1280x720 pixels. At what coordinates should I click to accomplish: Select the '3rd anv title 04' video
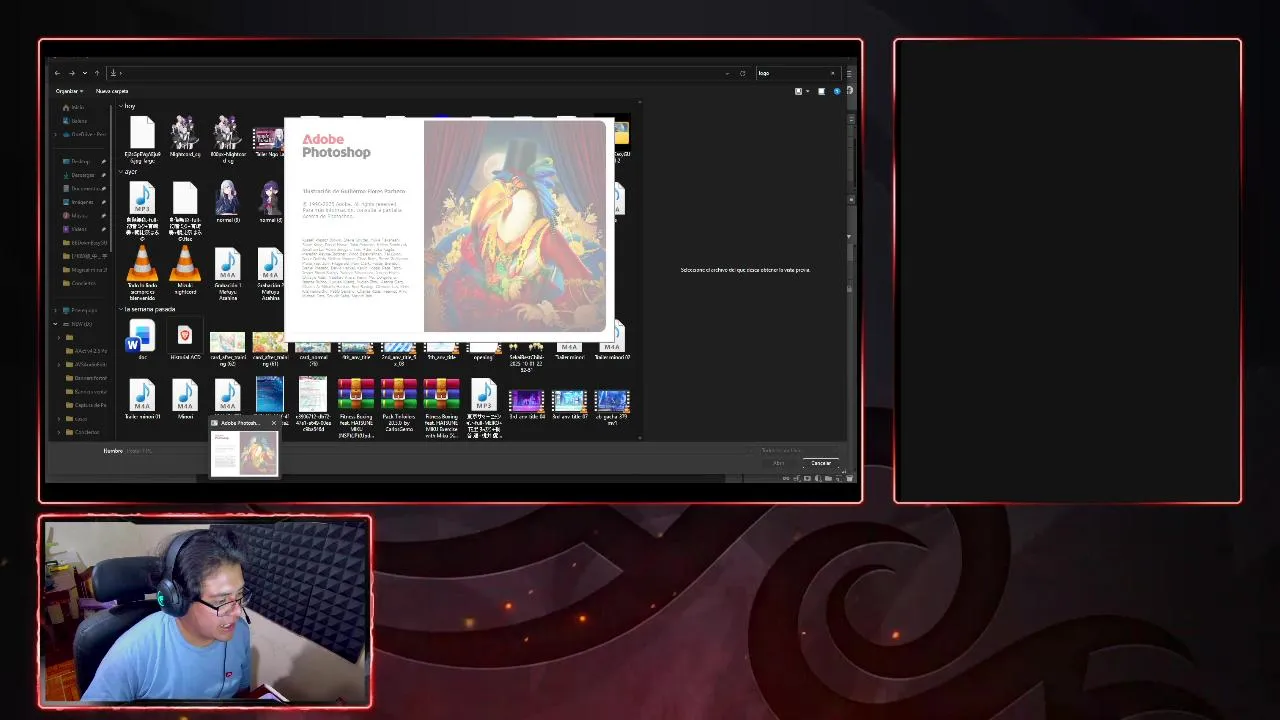pos(527,402)
